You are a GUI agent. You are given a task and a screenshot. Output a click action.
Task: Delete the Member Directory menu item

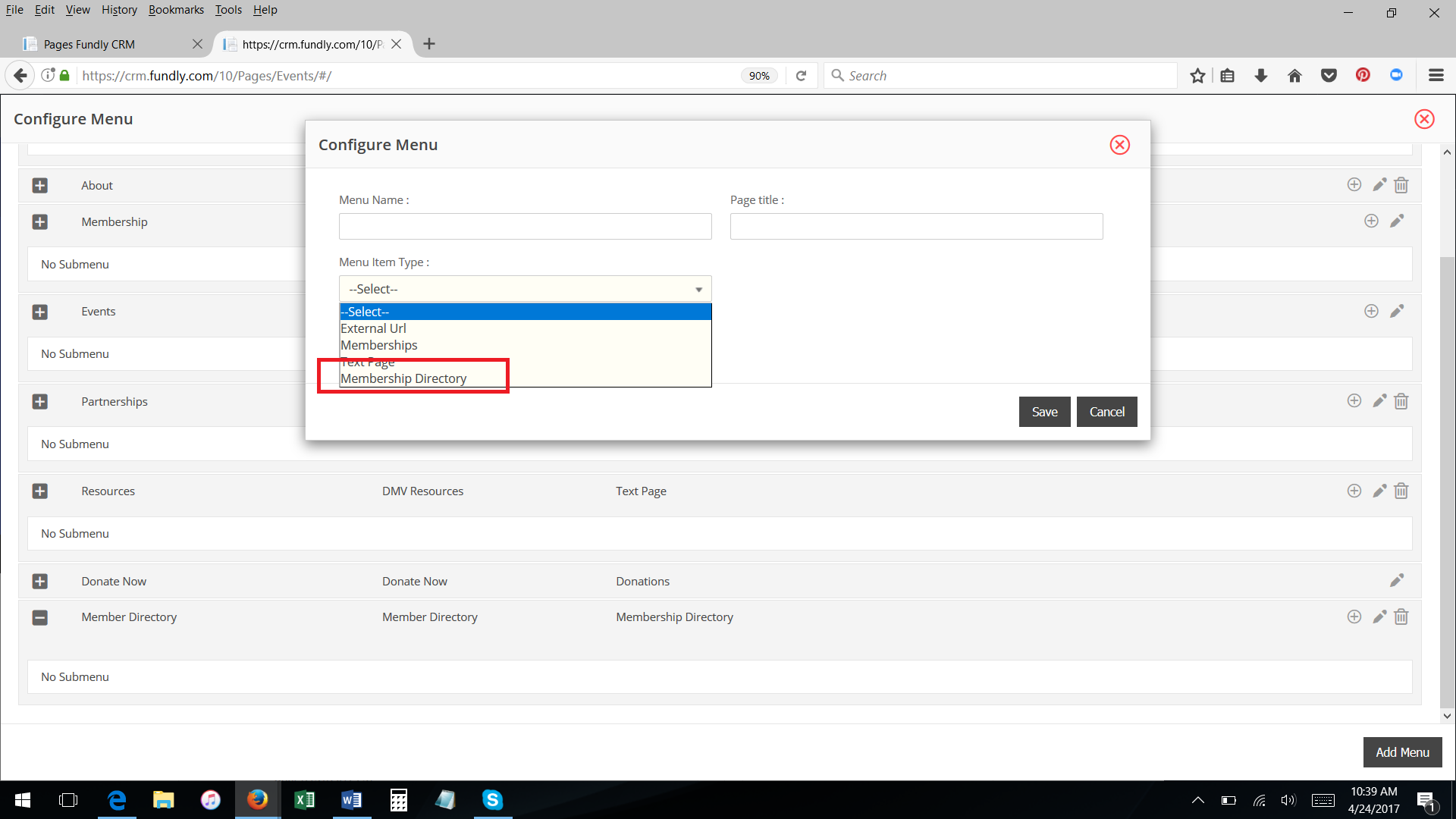coord(1401,617)
